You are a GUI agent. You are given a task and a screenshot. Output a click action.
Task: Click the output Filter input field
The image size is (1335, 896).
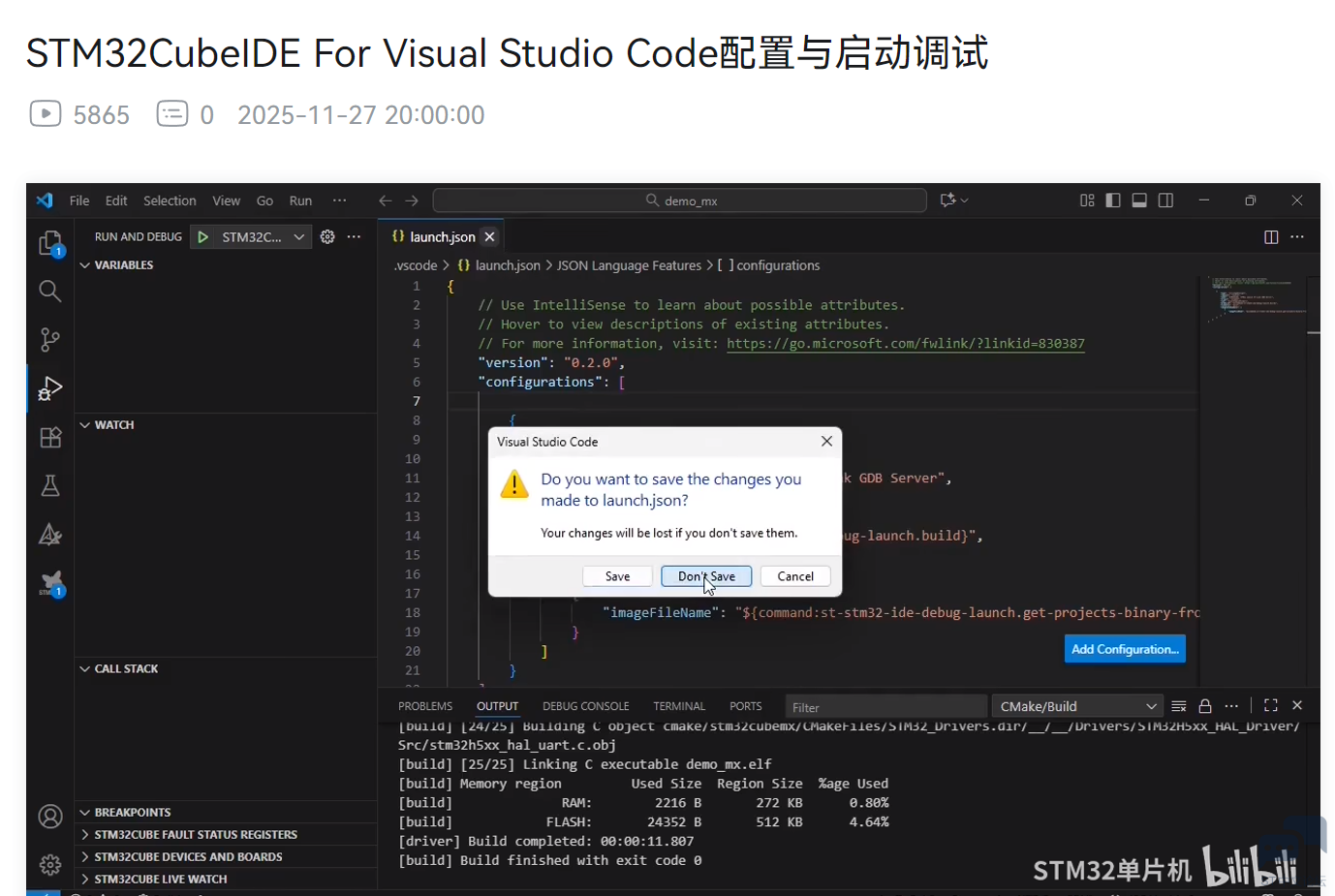click(x=885, y=706)
